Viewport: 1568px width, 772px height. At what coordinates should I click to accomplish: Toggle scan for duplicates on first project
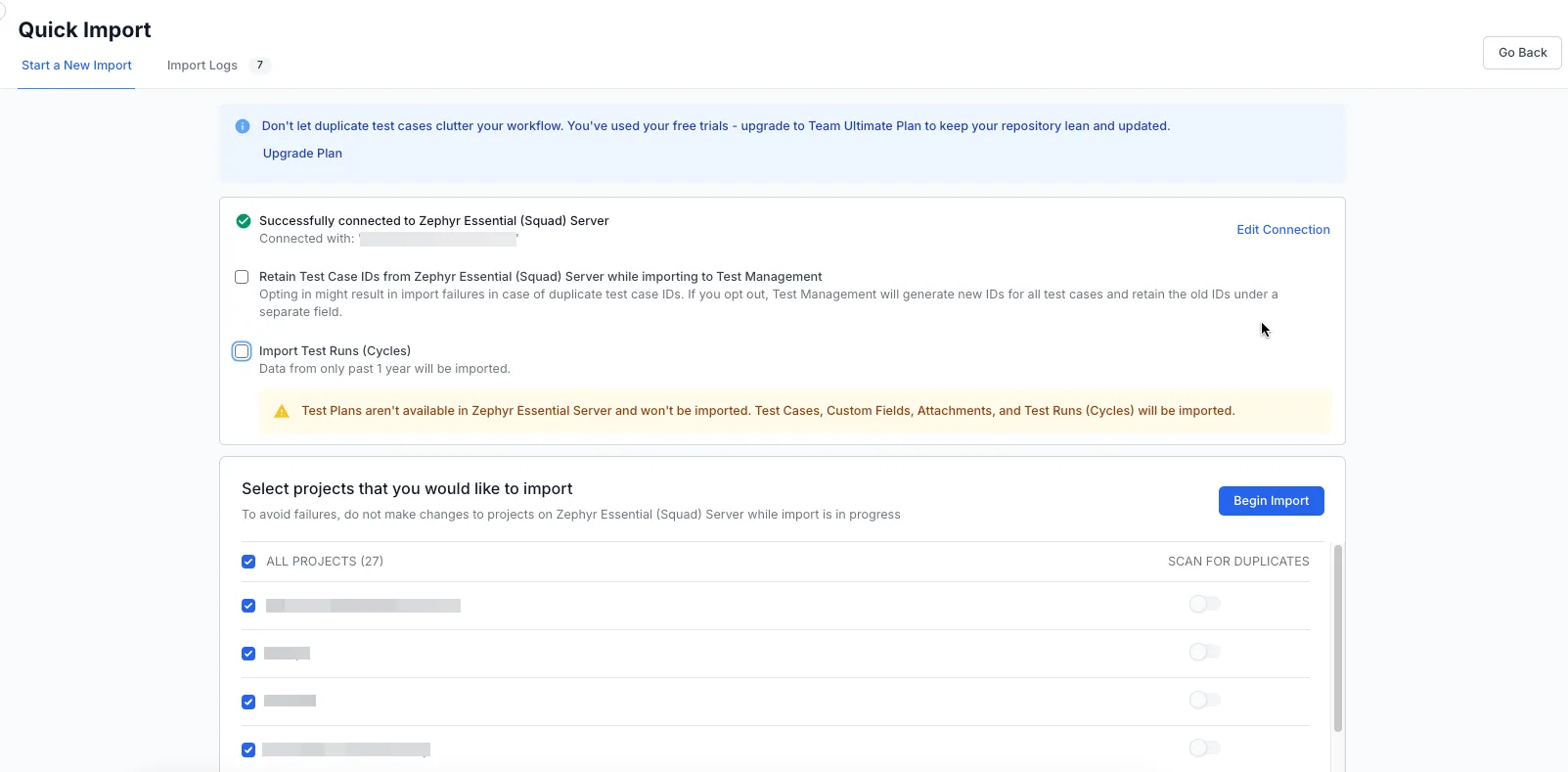tap(1205, 604)
